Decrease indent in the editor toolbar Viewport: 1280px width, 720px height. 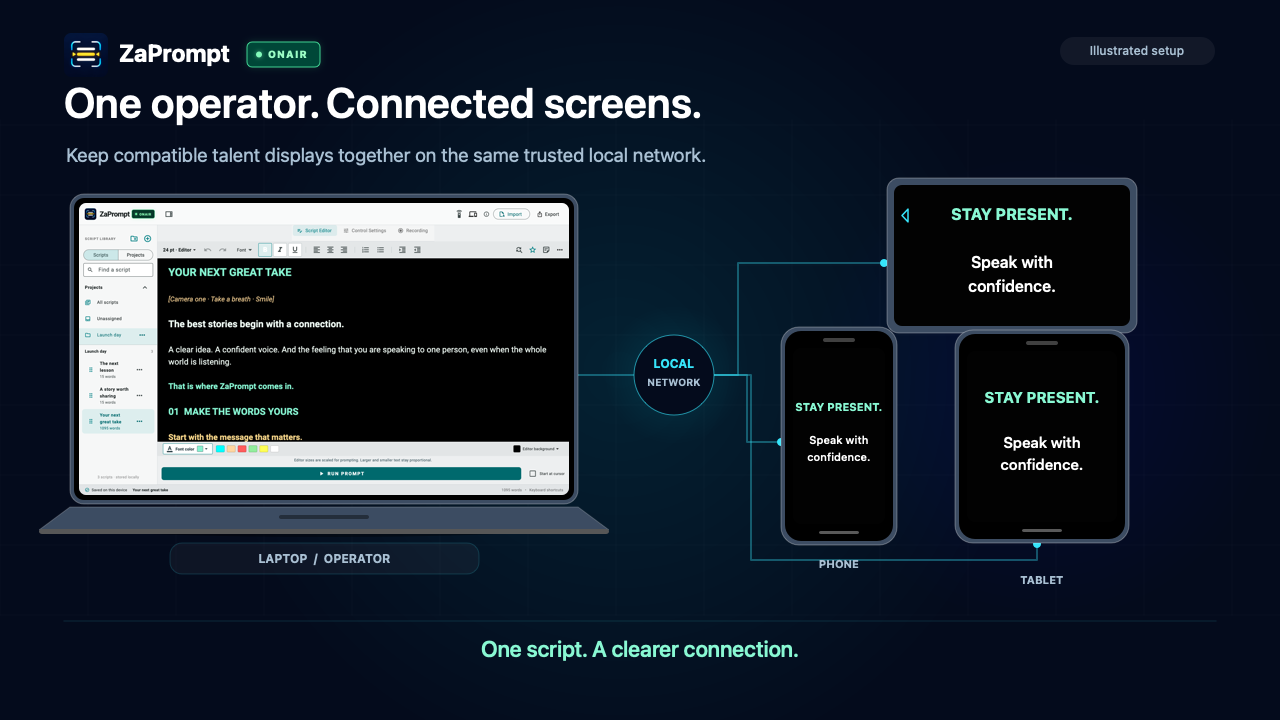tap(402, 250)
